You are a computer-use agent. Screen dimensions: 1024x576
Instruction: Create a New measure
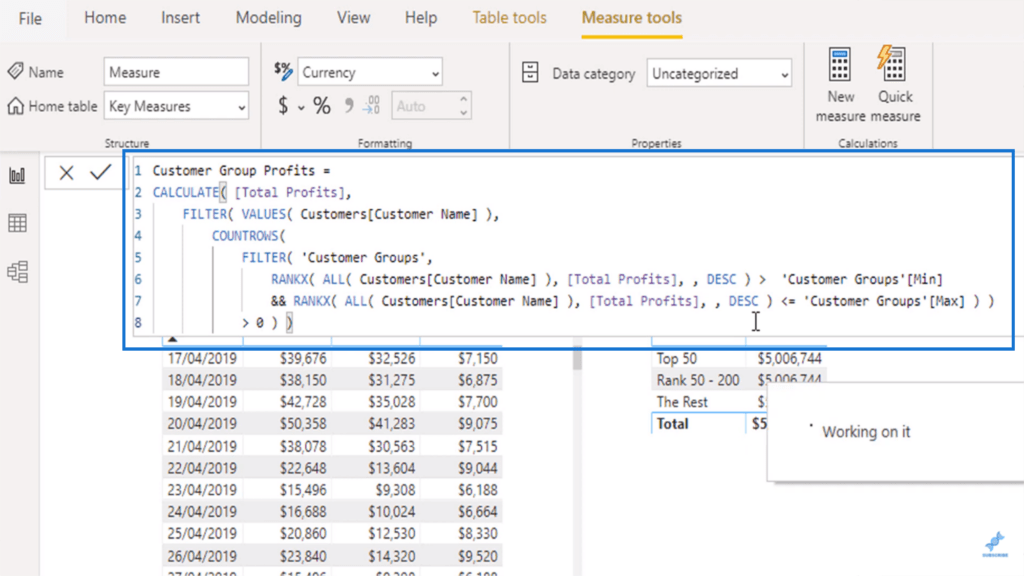tap(840, 84)
